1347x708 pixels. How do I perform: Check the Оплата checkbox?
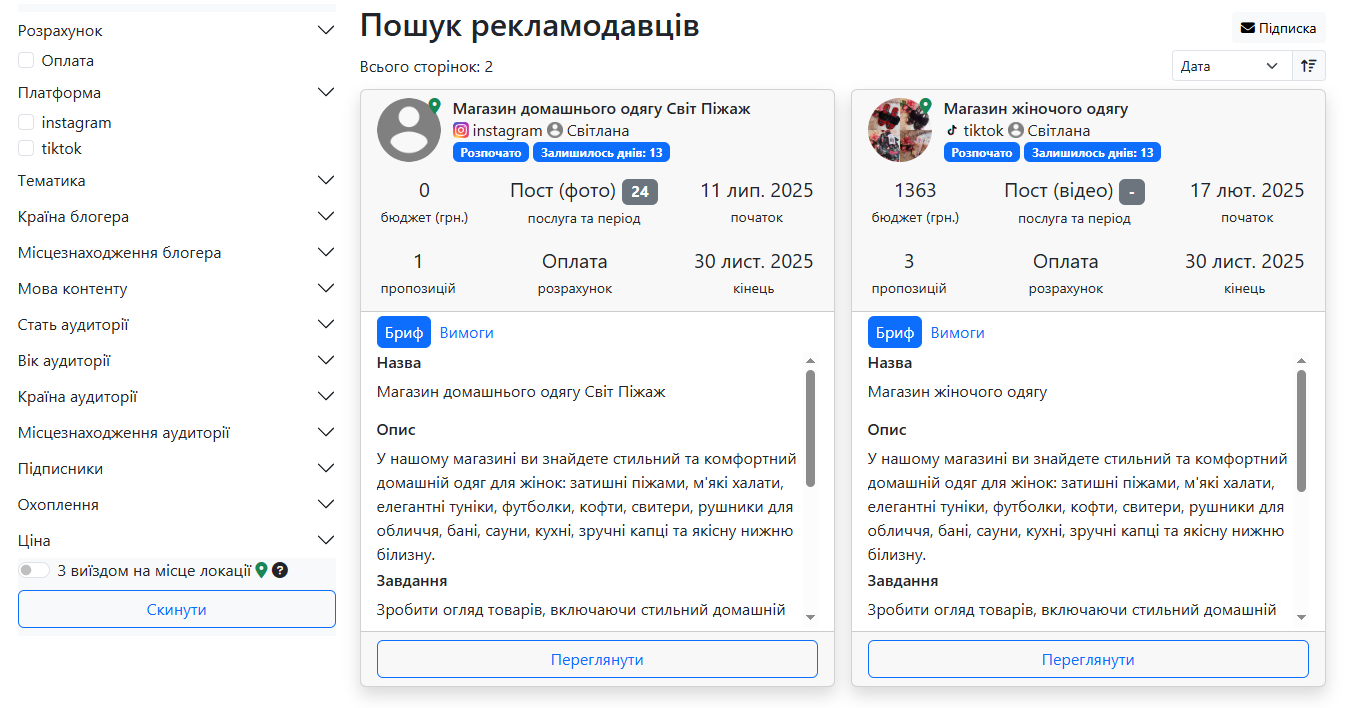click(x=26, y=61)
